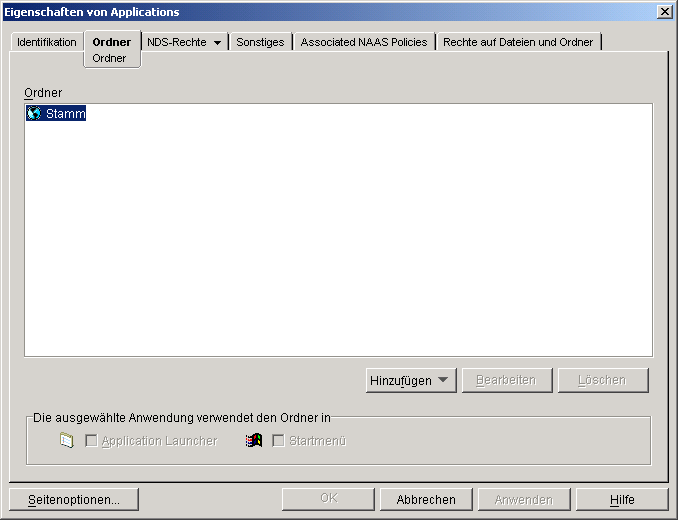Close the Eigenschaften von Applications dialog
678x520 pixels.
tap(664, 12)
